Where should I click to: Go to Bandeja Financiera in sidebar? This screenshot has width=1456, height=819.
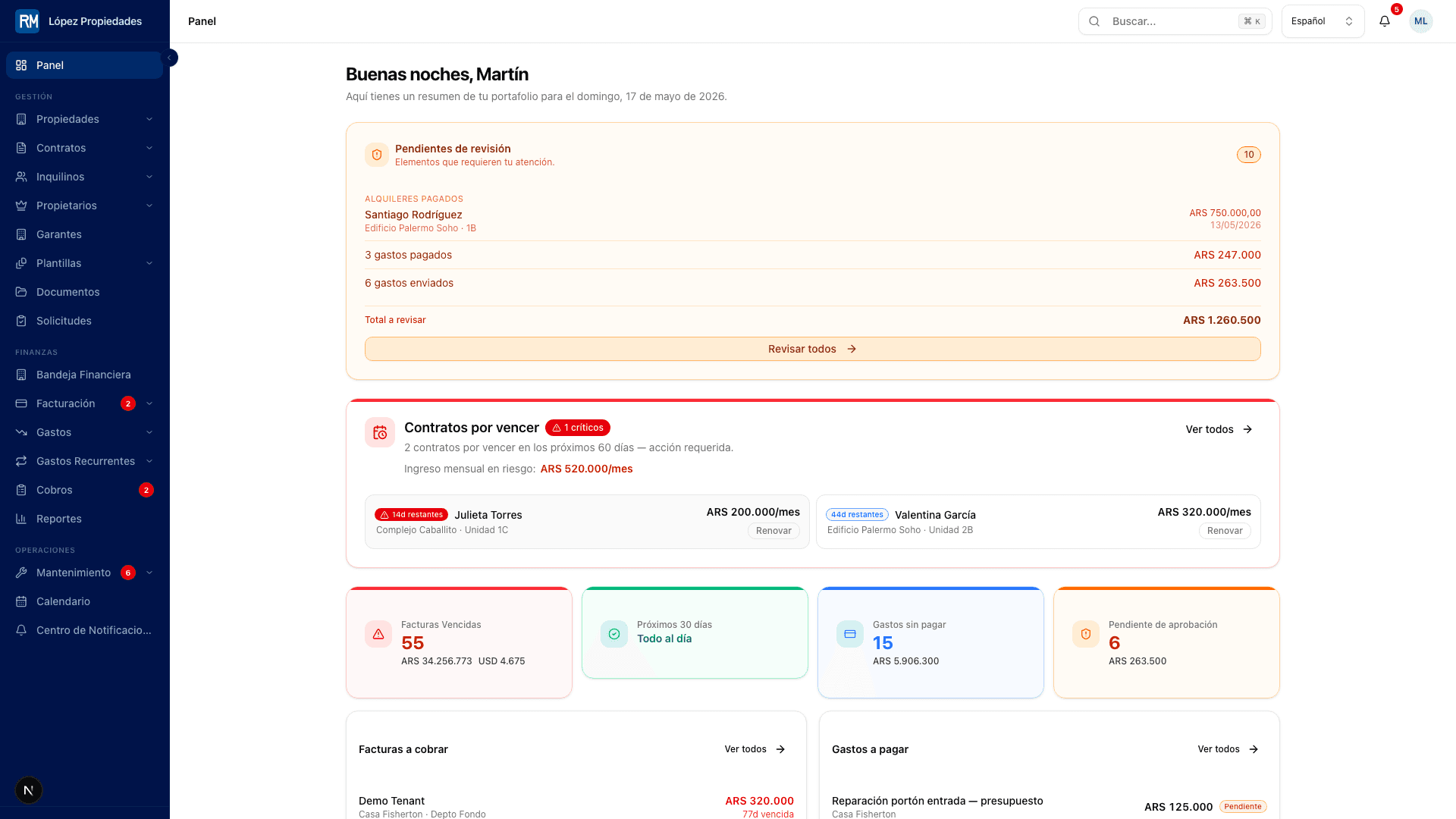pyautogui.click(x=84, y=375)
